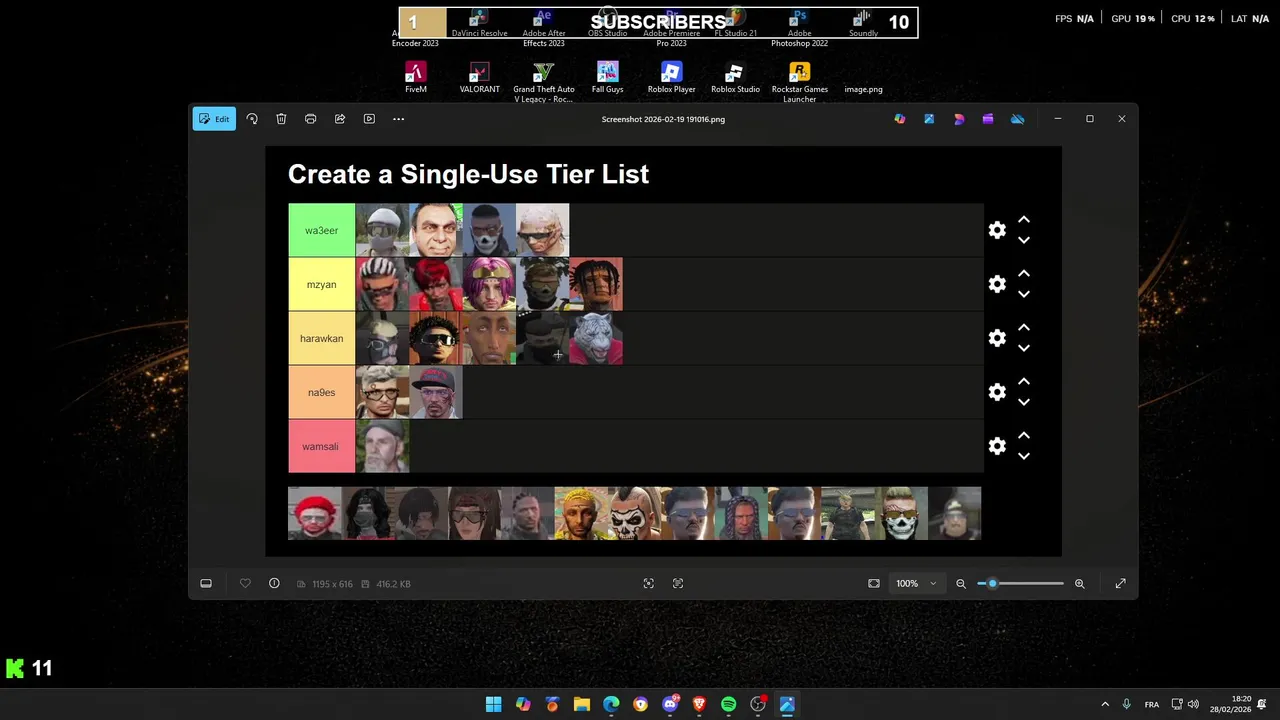Click the harawkan tier label
The height and width of the screenshot is (720, 1280).
pos(322,338)
